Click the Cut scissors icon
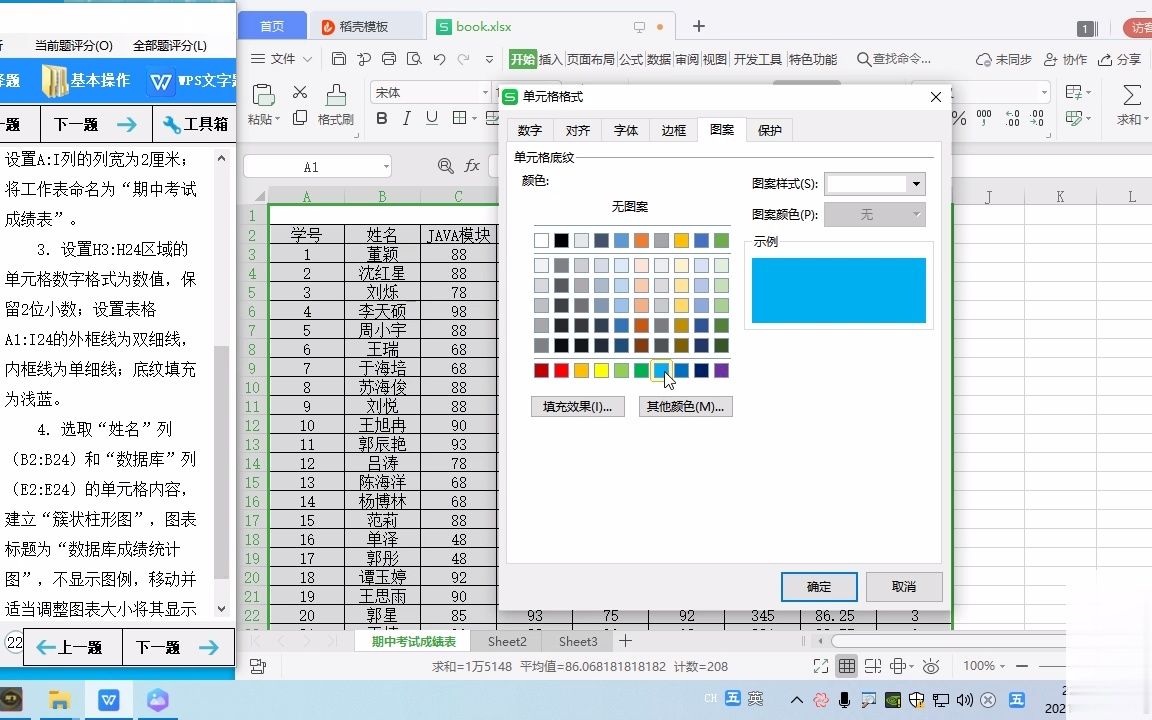The width and height of the screenshot is (1152, 720). coord(300,91)
